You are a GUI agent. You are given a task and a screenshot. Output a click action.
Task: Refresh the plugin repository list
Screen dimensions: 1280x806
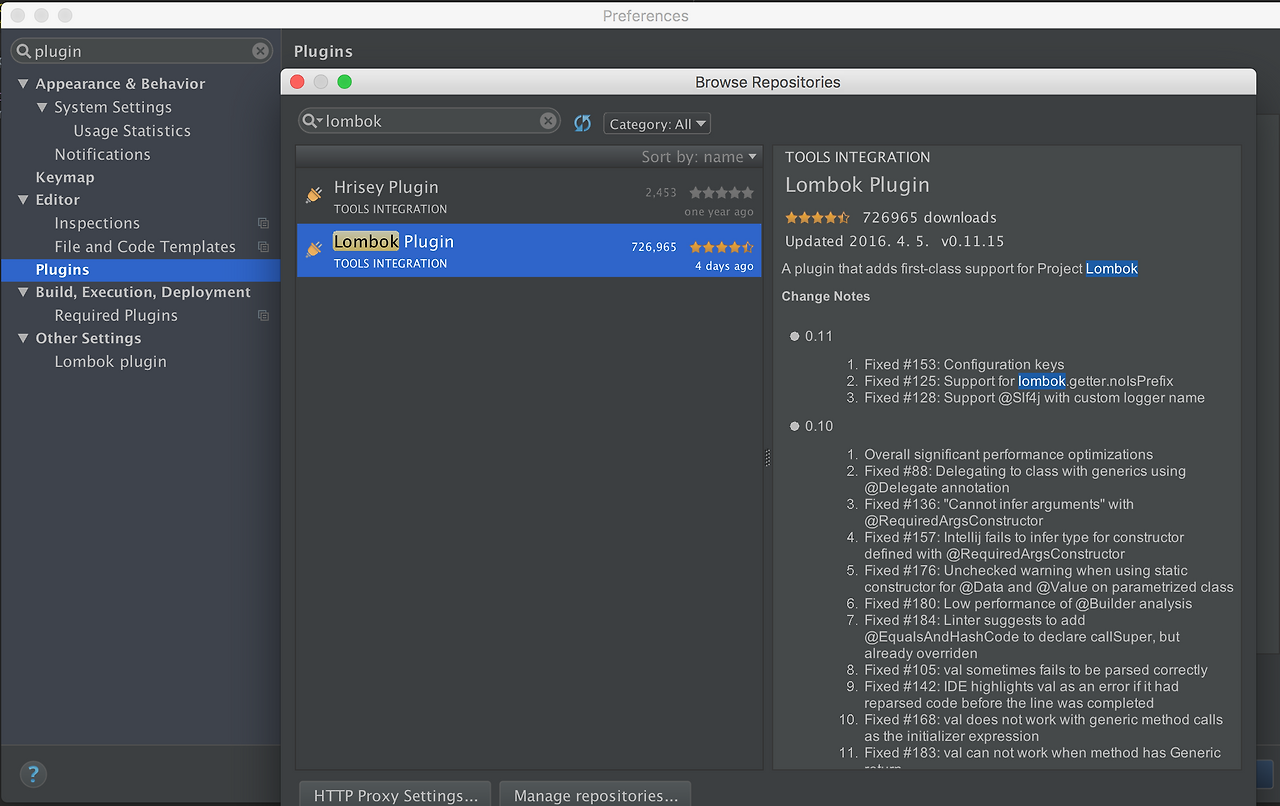click(x=583, y=123)
